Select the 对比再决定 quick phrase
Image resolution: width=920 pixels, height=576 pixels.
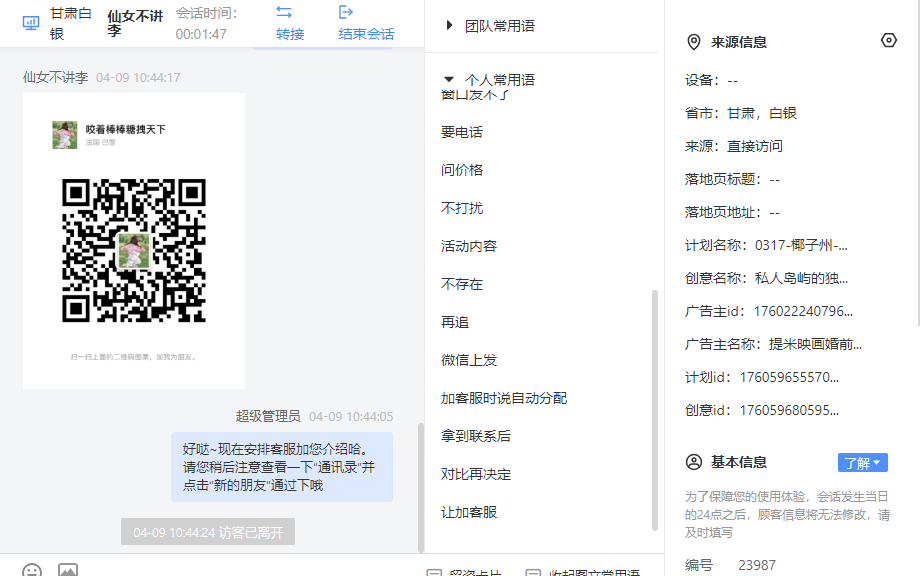tap(476, 475)
